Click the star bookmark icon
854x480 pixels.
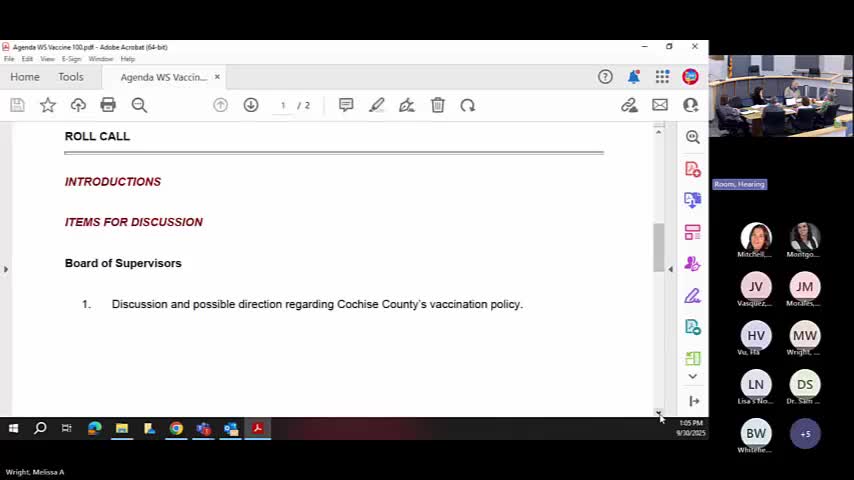click(48, 105)
